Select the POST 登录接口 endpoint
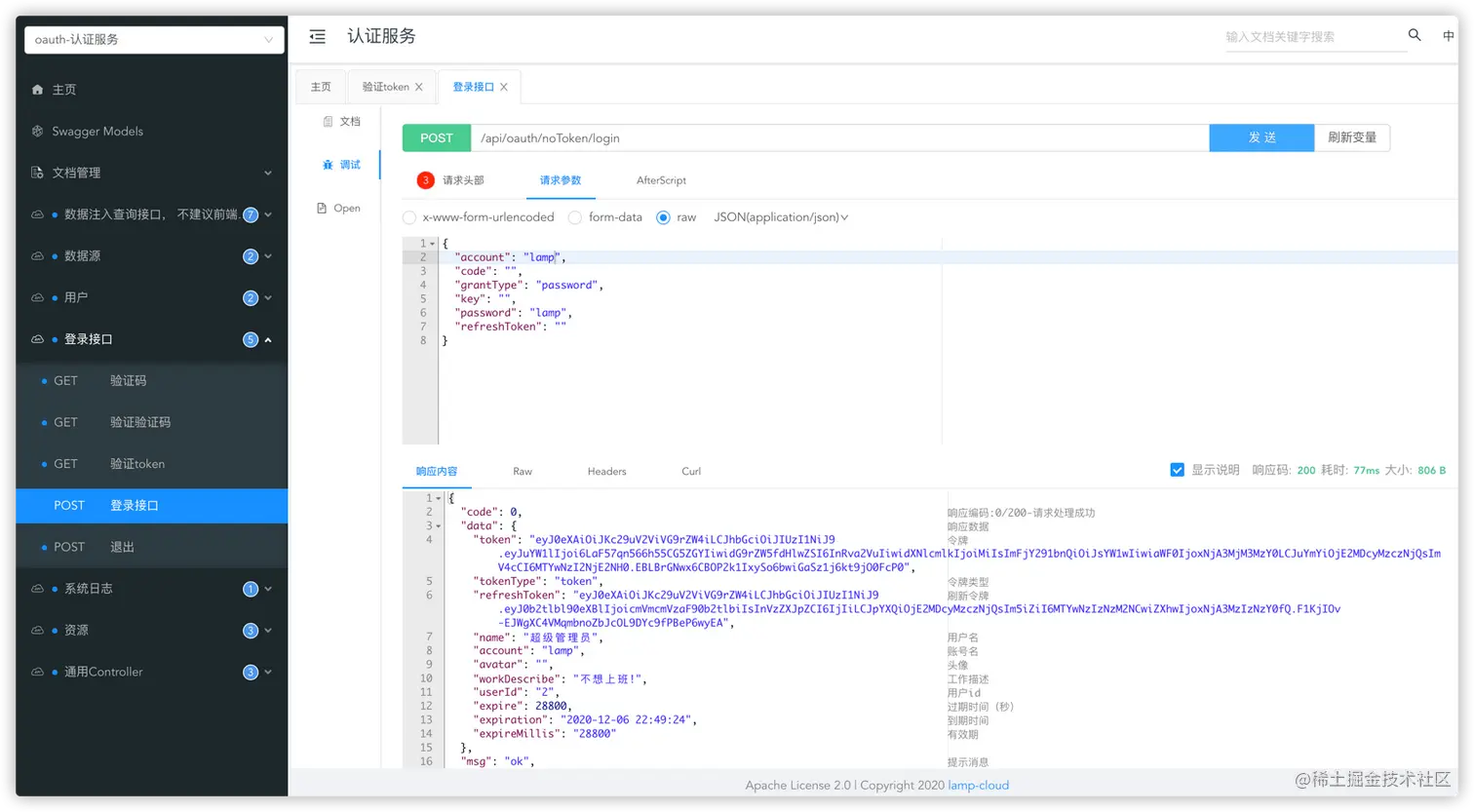The image size is (1474, 812). 152,506
